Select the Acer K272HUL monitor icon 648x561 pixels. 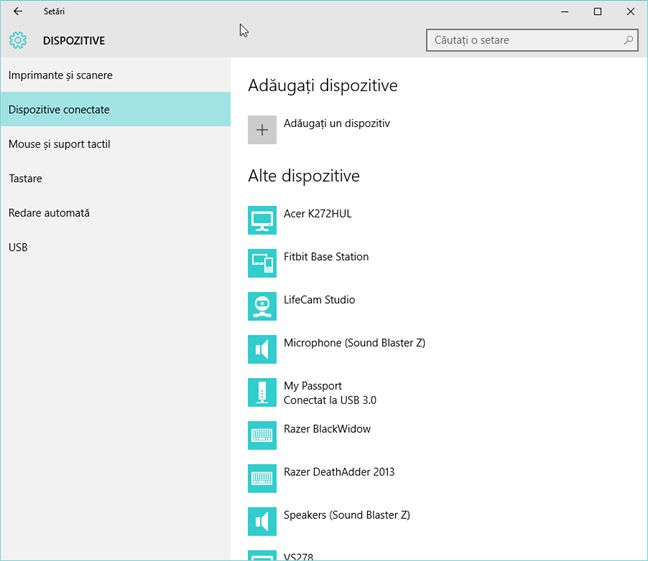point(262,220)
